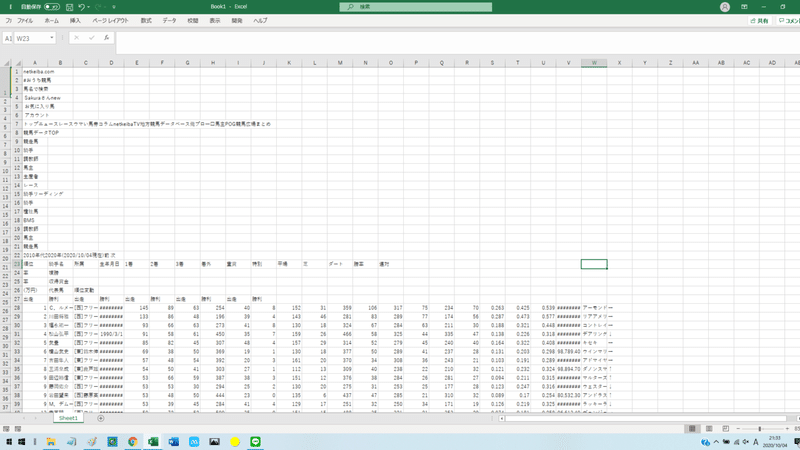
Task: Click the greyed Redo arrow icon
Action: coord(98,7)
